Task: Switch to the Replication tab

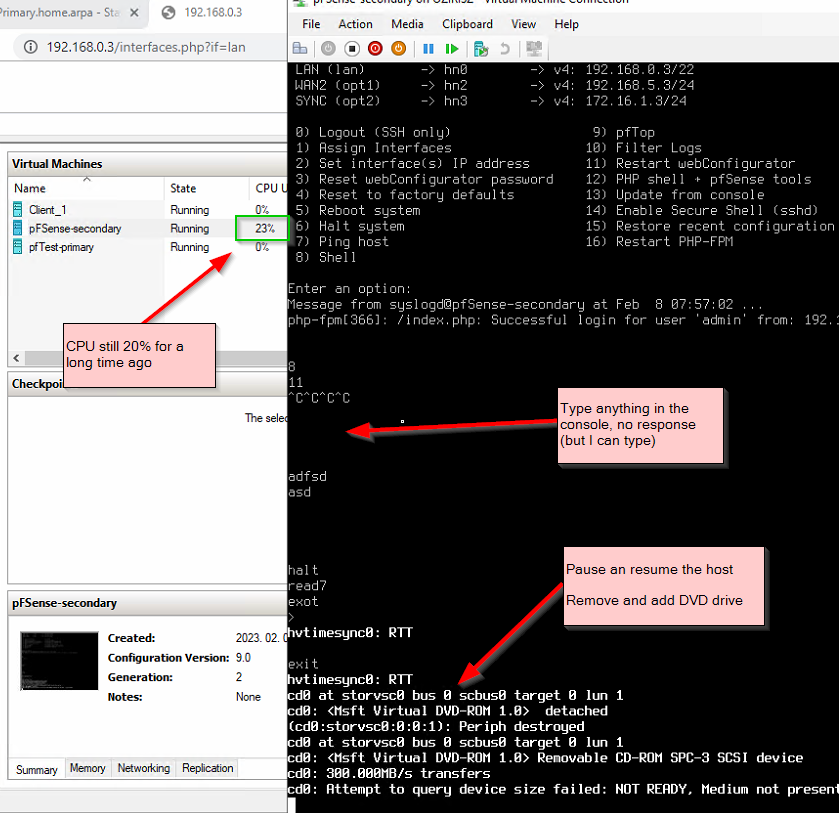Action: click(x=207, y=768)
